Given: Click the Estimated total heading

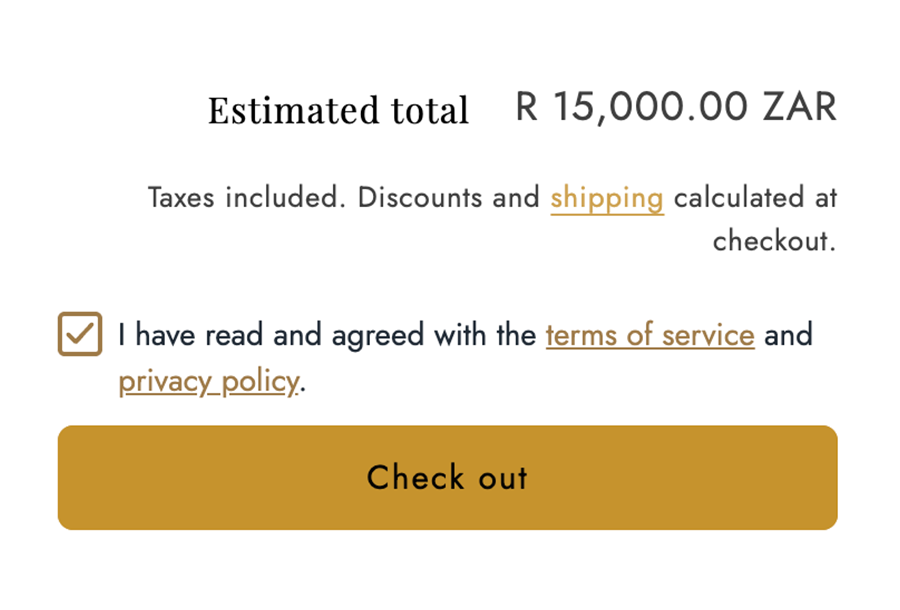Looking at the screenshot, I should click(x=338, y=110).
